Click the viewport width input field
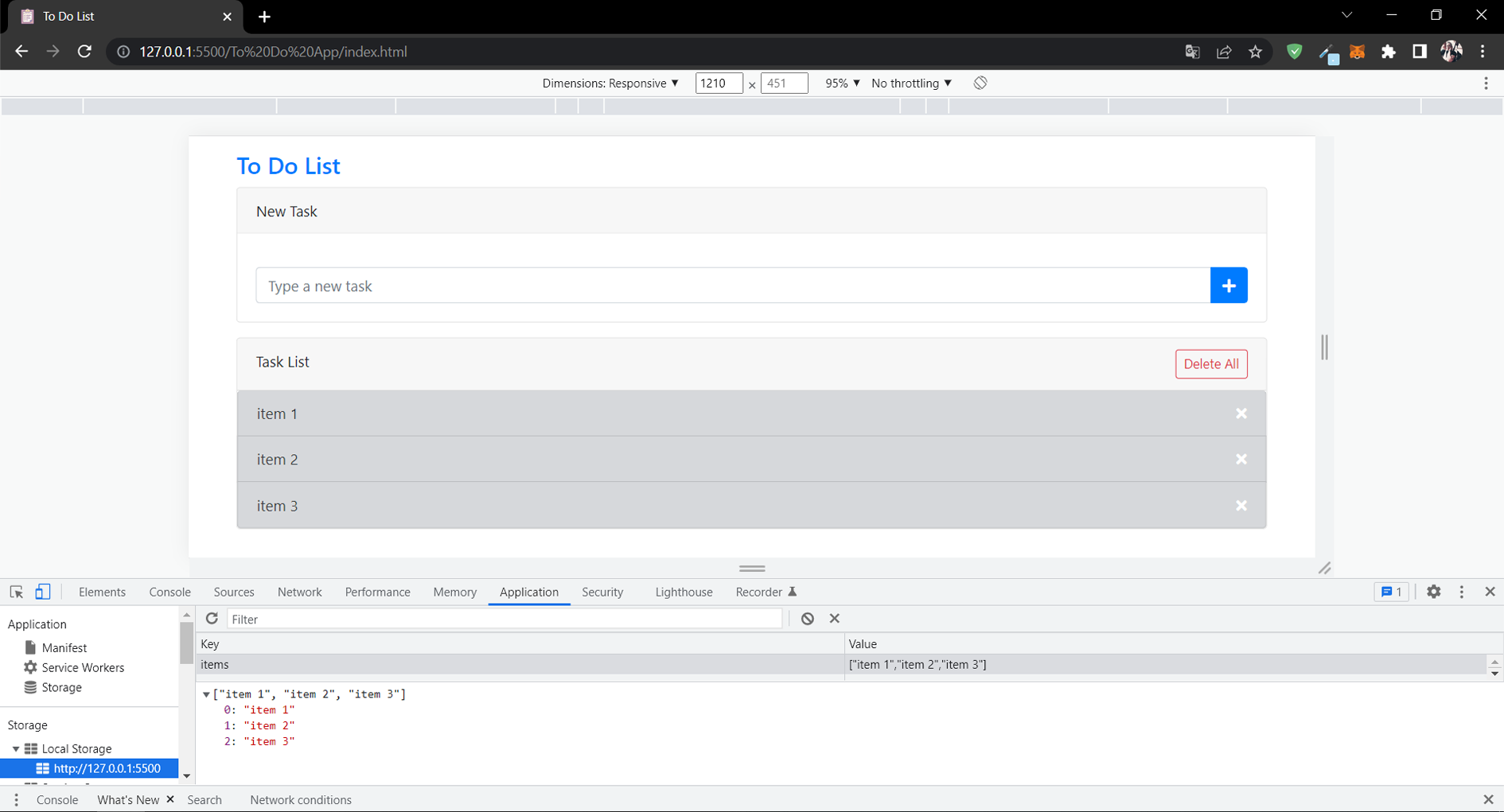Viewport: 1504px width, 812px height. pos(718,83)
